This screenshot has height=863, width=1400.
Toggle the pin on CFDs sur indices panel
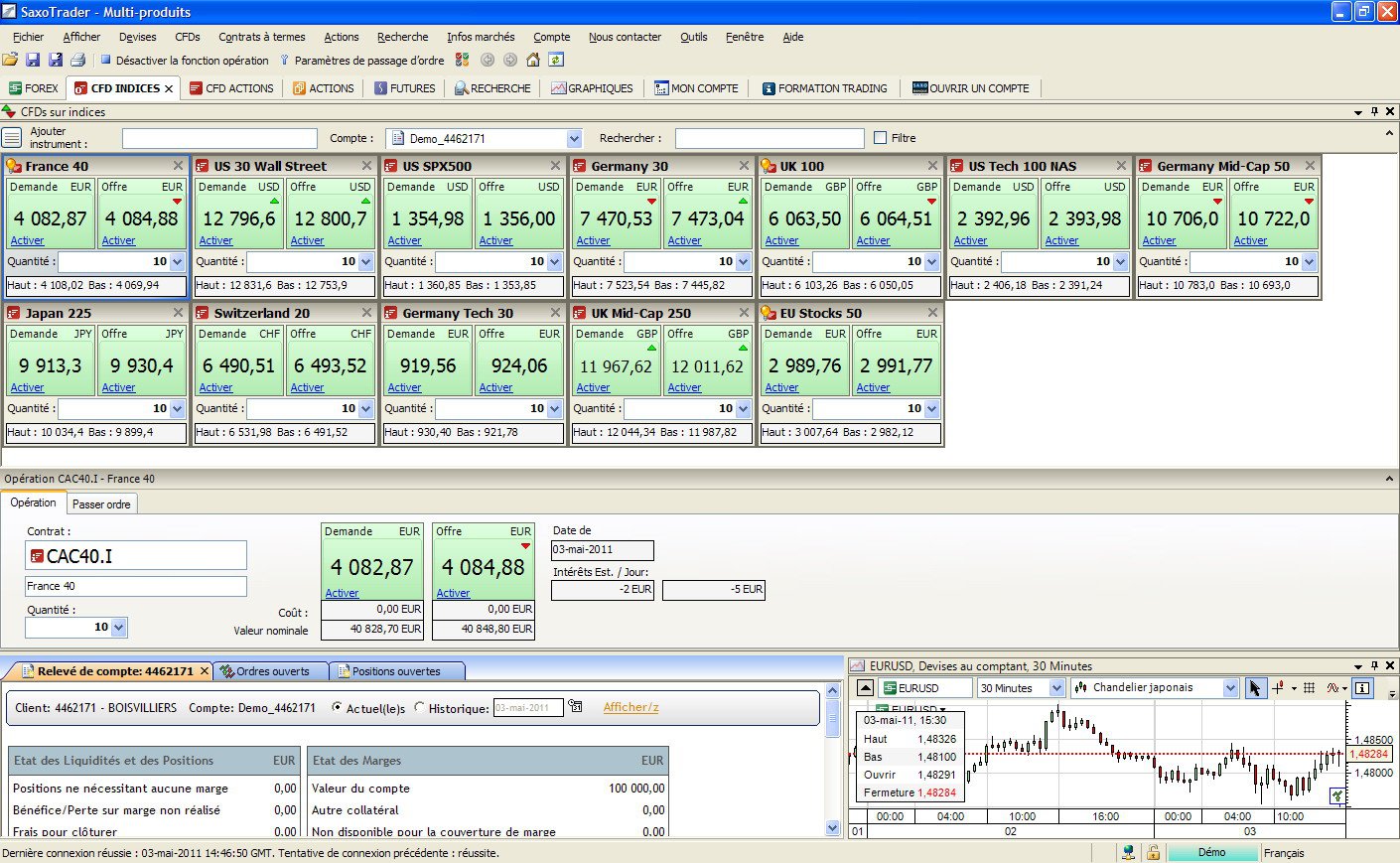[x=1374, y=112]
